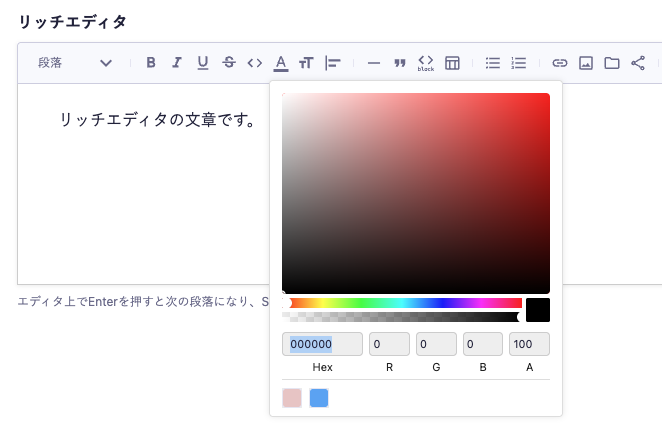Select the pink preset color swatch
The image size is (662, 445).
coord(292,398)
